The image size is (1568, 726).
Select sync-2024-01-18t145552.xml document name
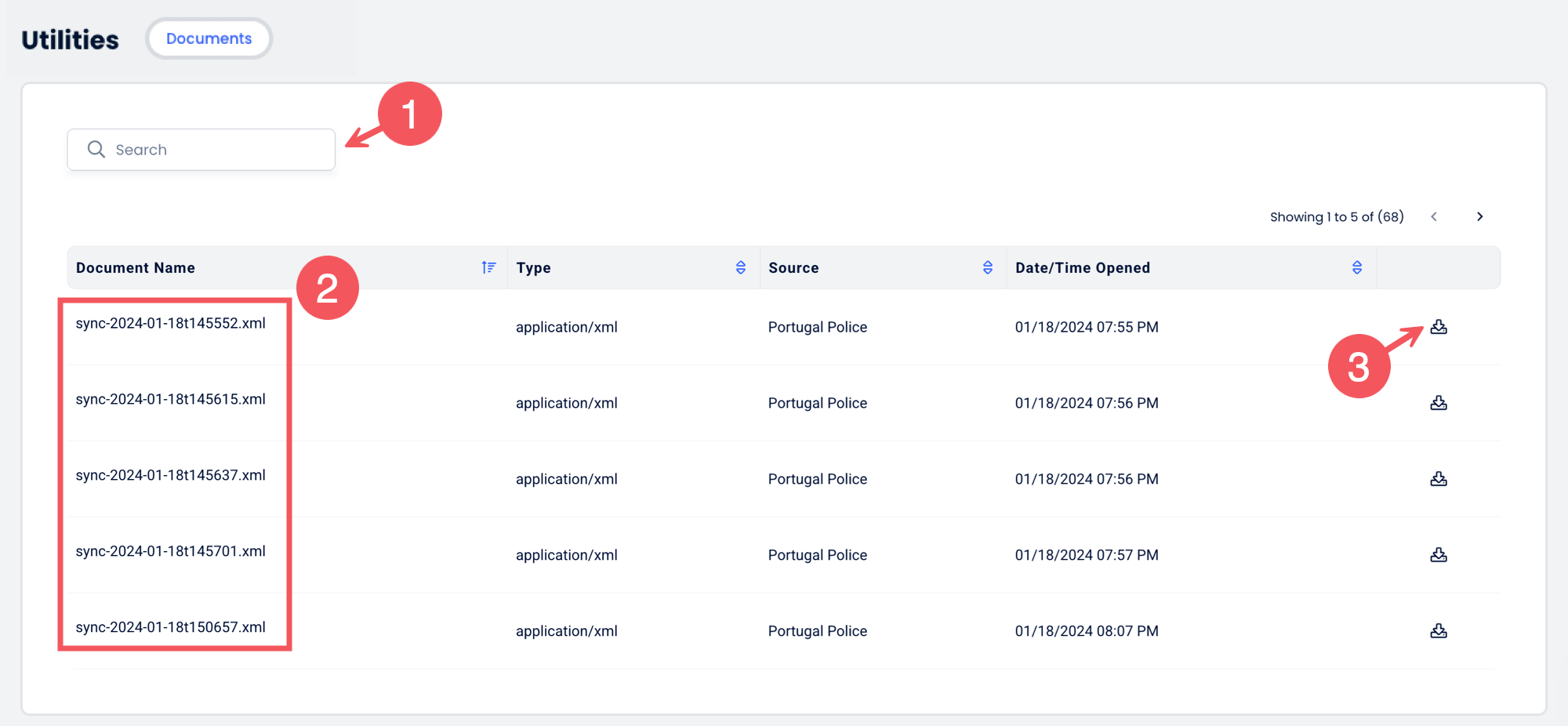(x=170, y=323)
